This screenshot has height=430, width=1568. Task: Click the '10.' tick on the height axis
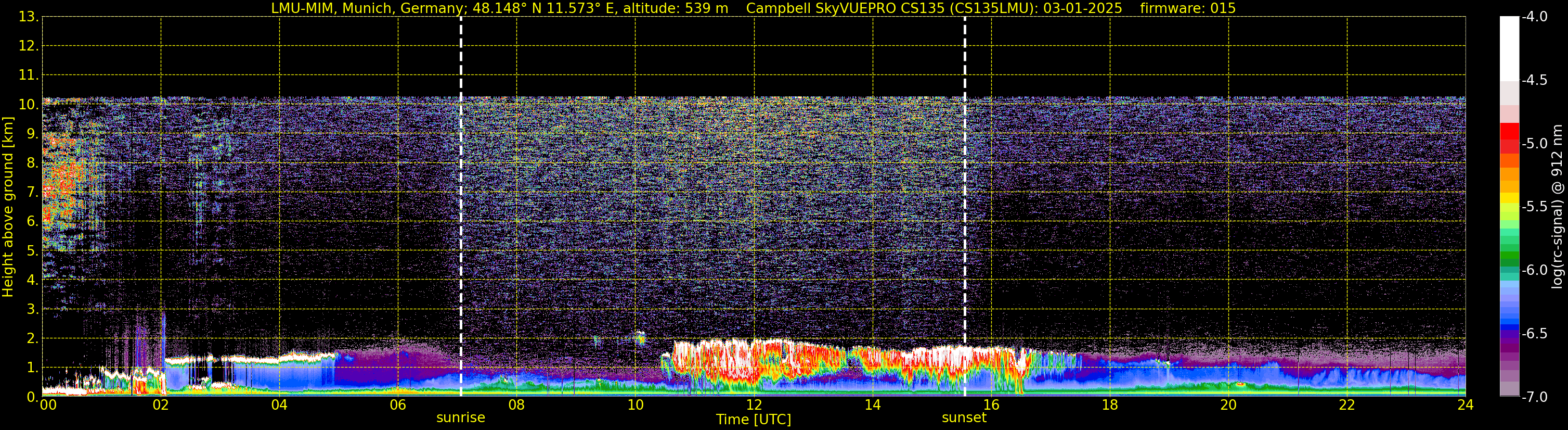(x=29, y=105)
